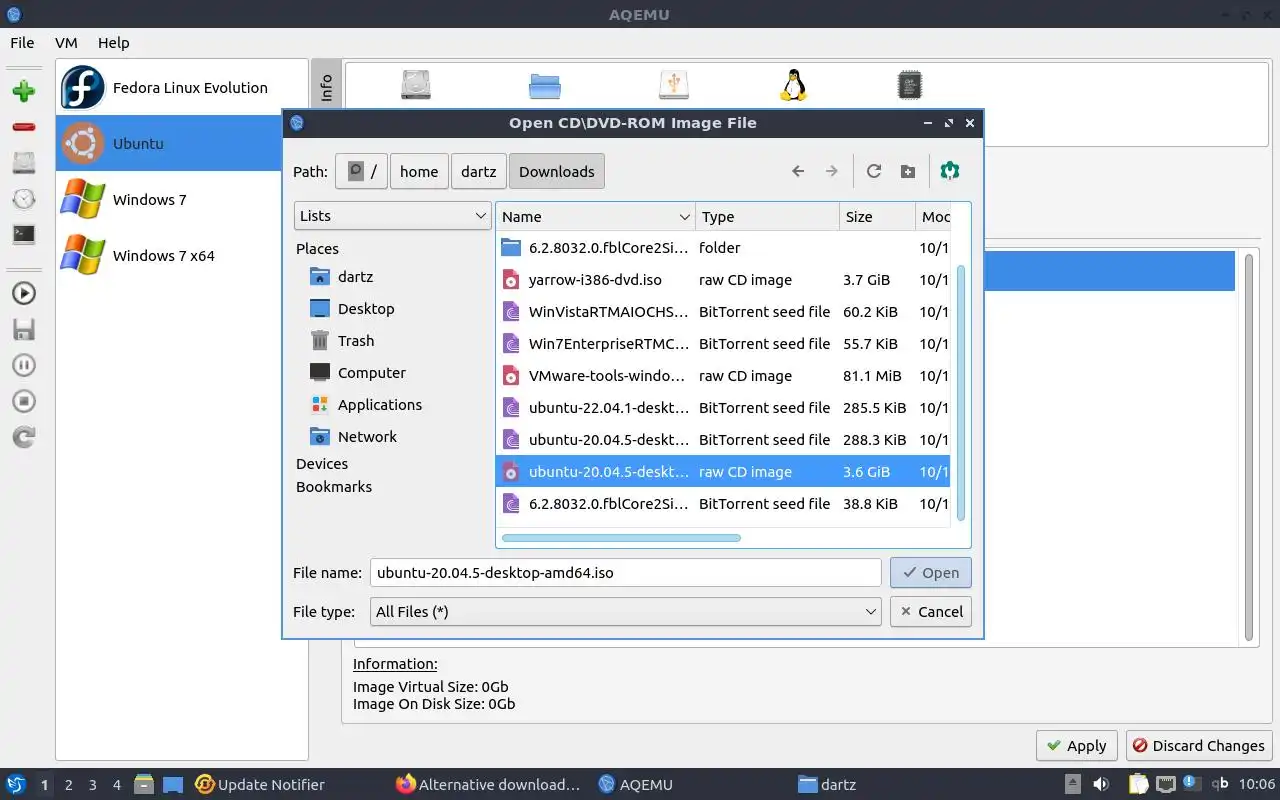Open the Help menu
Viewport: 1280px width, 800px height.
pyautogui.click(x=113, y=43)
